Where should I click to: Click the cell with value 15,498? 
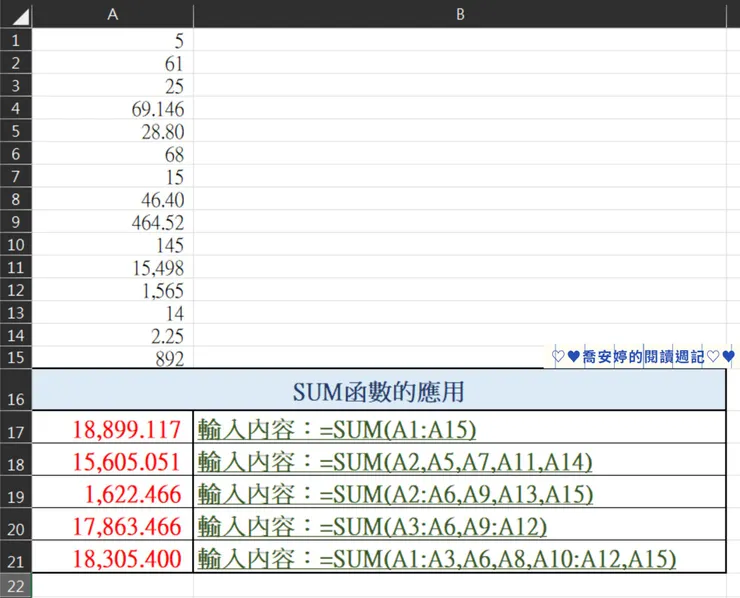click(112, 267)
